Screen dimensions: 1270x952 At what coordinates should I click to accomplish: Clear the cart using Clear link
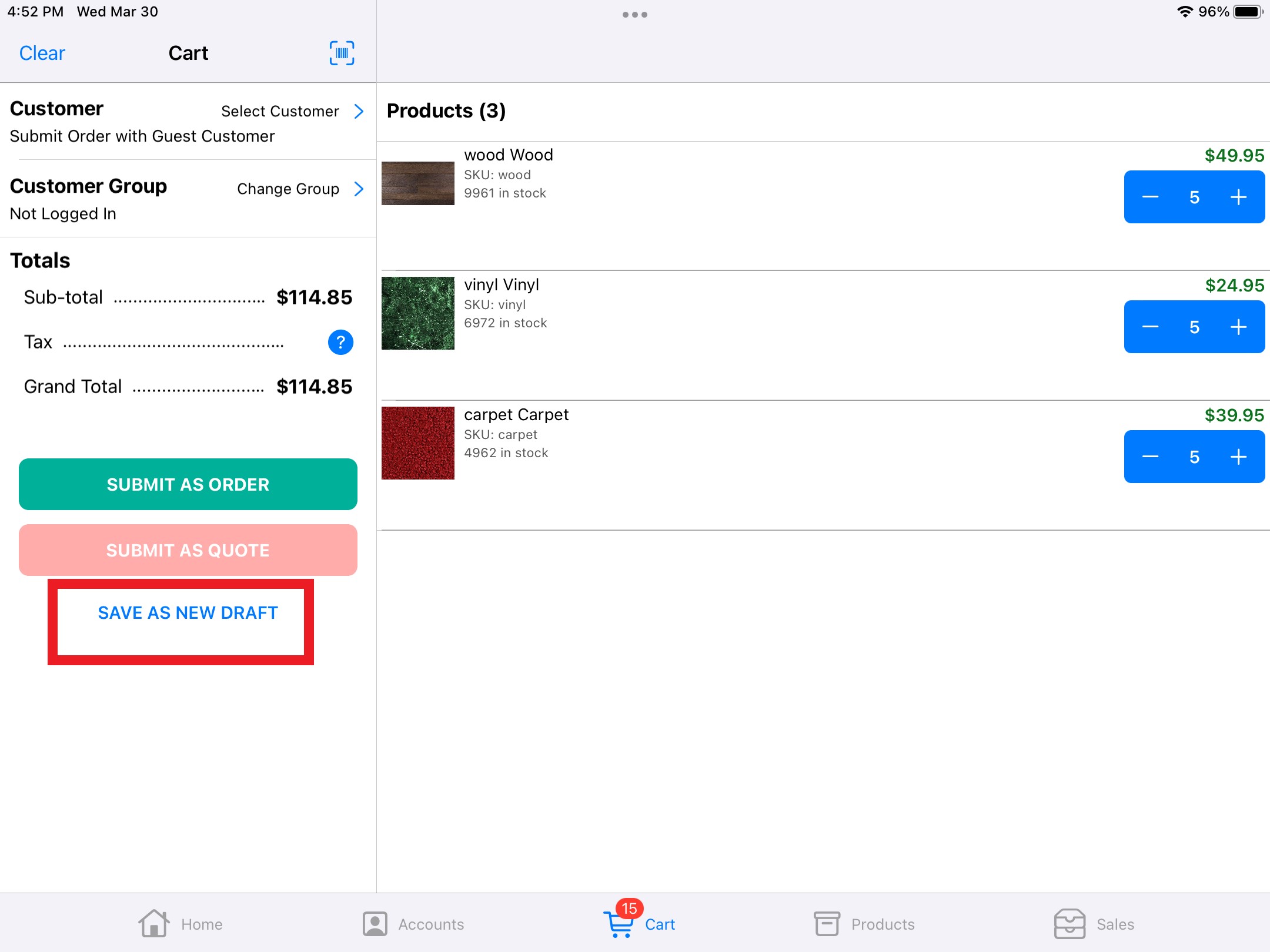(42, 53)
